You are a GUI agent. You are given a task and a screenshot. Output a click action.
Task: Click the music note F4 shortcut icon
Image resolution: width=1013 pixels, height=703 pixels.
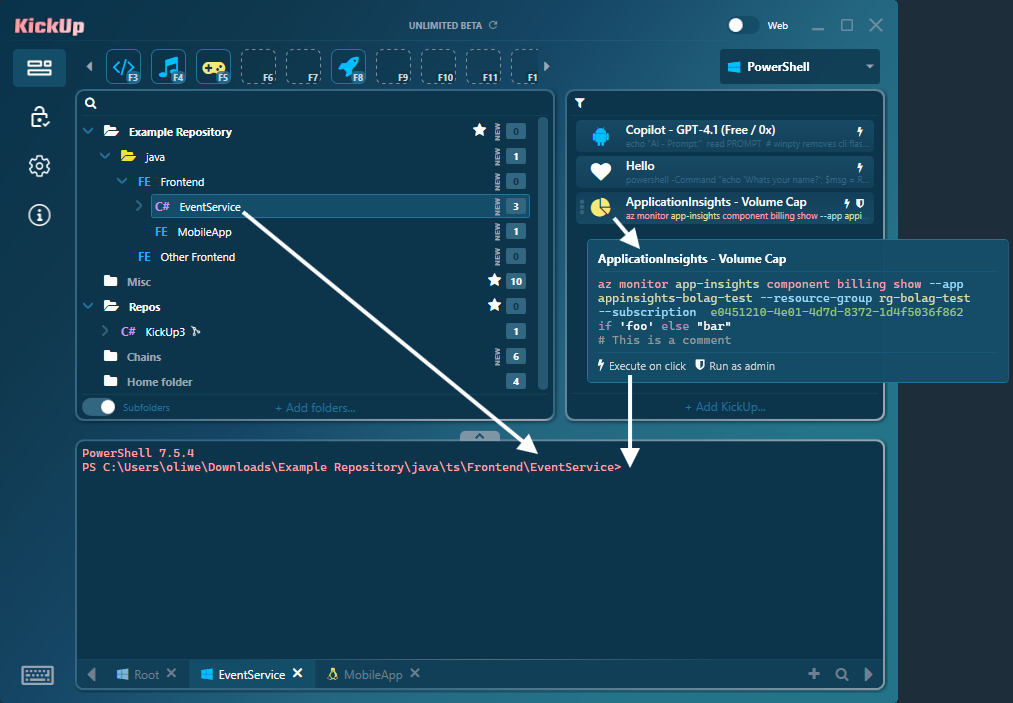tap(168, 67)
